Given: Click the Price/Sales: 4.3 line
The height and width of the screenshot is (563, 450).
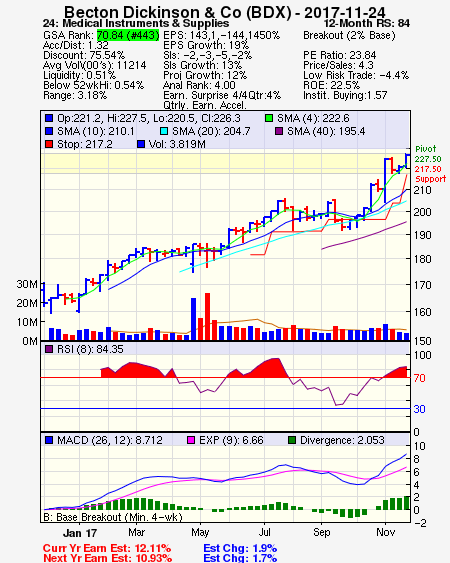Looking at the screenshot, I should 338,65.
